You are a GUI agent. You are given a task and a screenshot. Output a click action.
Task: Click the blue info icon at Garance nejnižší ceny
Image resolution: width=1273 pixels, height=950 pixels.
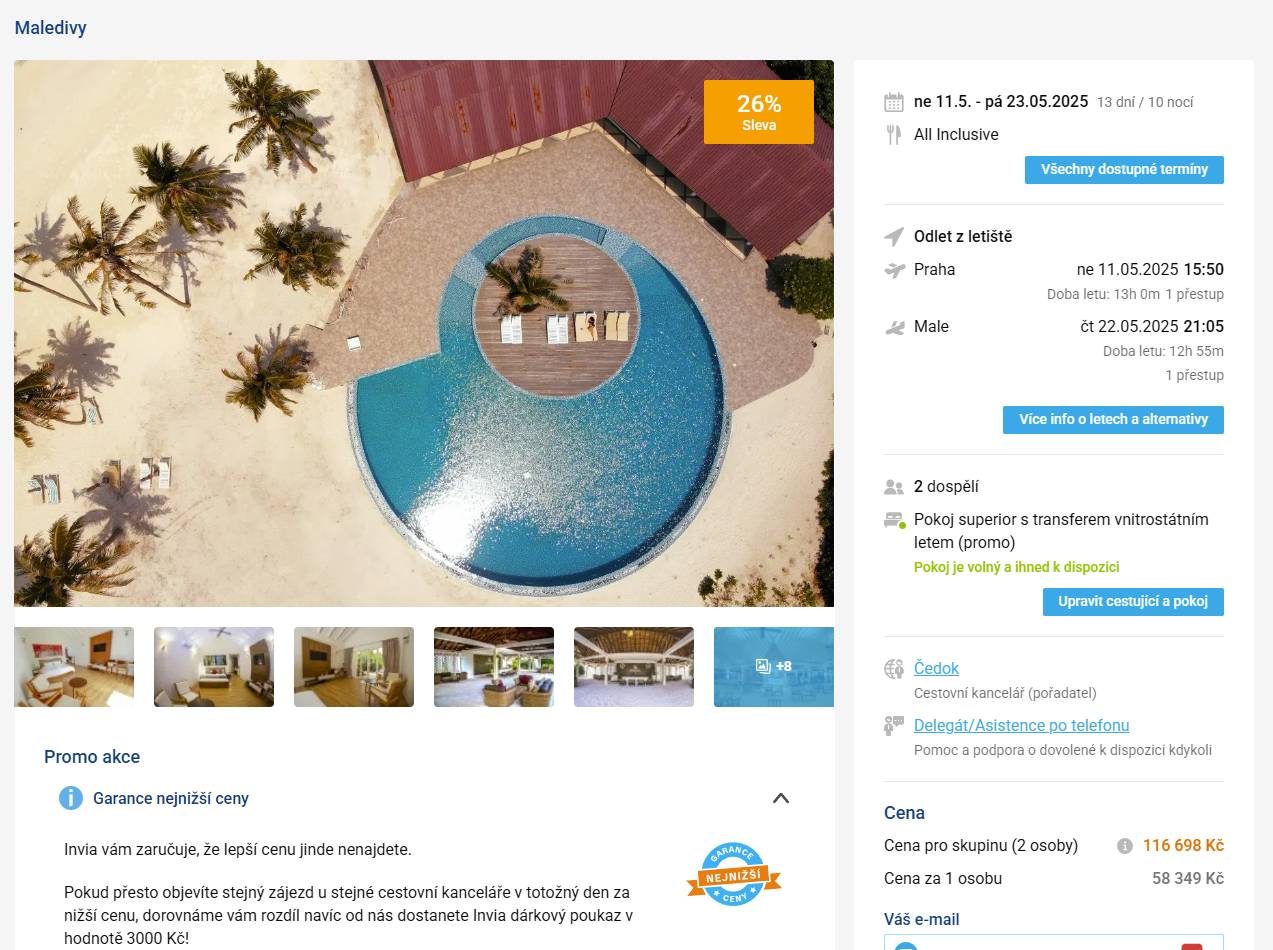pos(71,798)
